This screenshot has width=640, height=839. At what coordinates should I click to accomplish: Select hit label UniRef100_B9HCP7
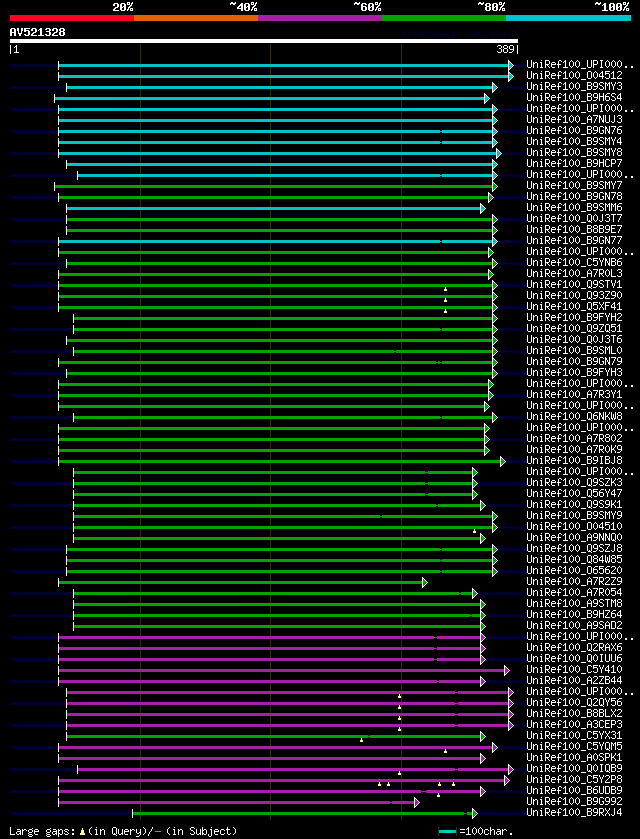click(x=574, y=163)
